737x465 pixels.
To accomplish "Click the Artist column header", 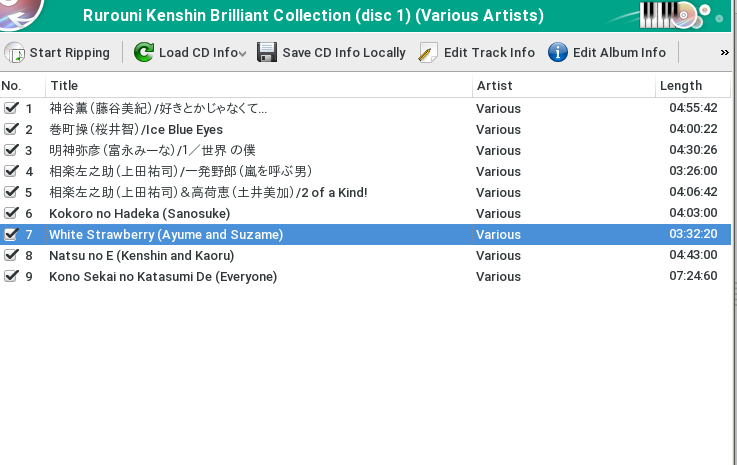I will [x=495, y=86].
